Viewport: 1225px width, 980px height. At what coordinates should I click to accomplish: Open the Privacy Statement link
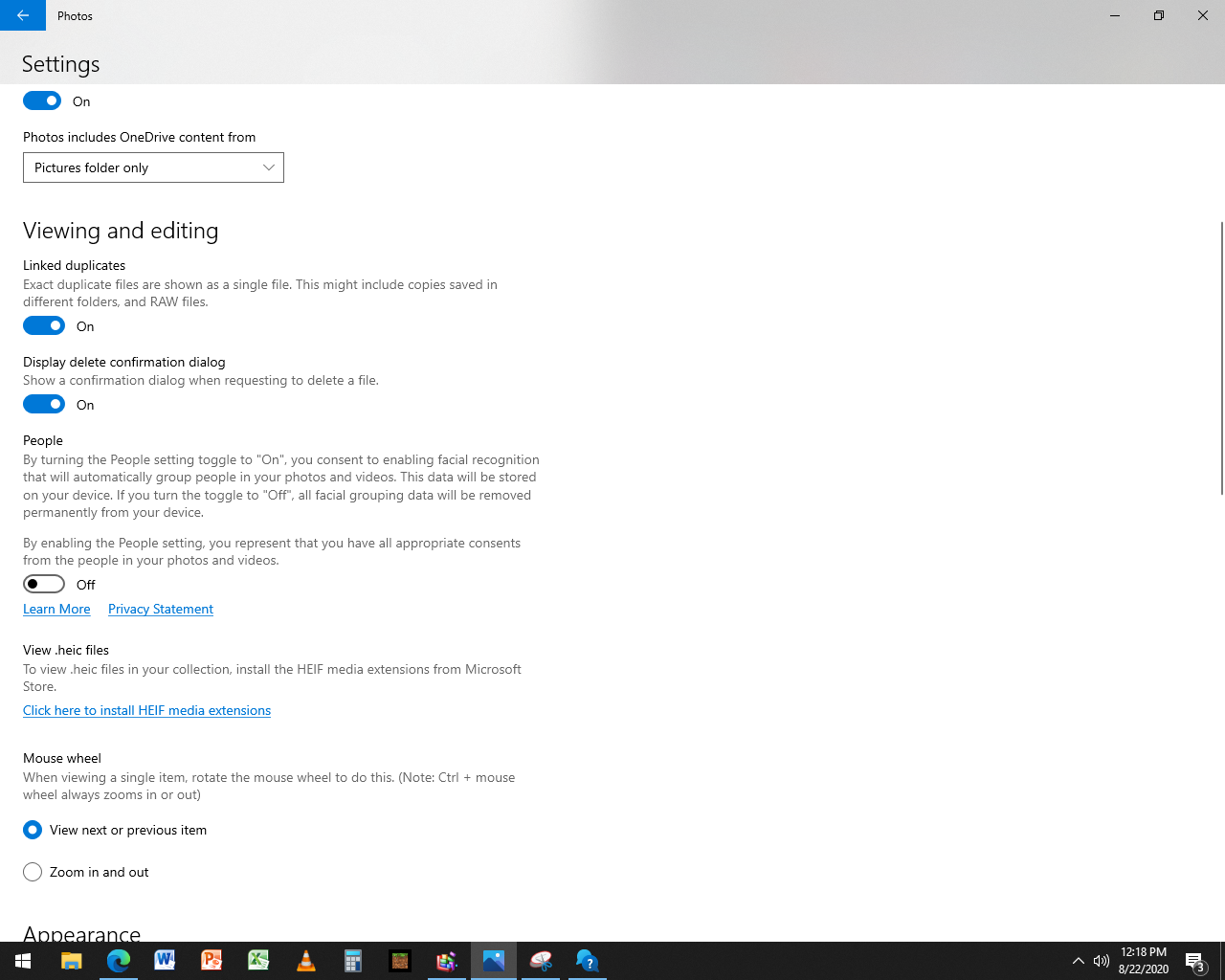161,609
